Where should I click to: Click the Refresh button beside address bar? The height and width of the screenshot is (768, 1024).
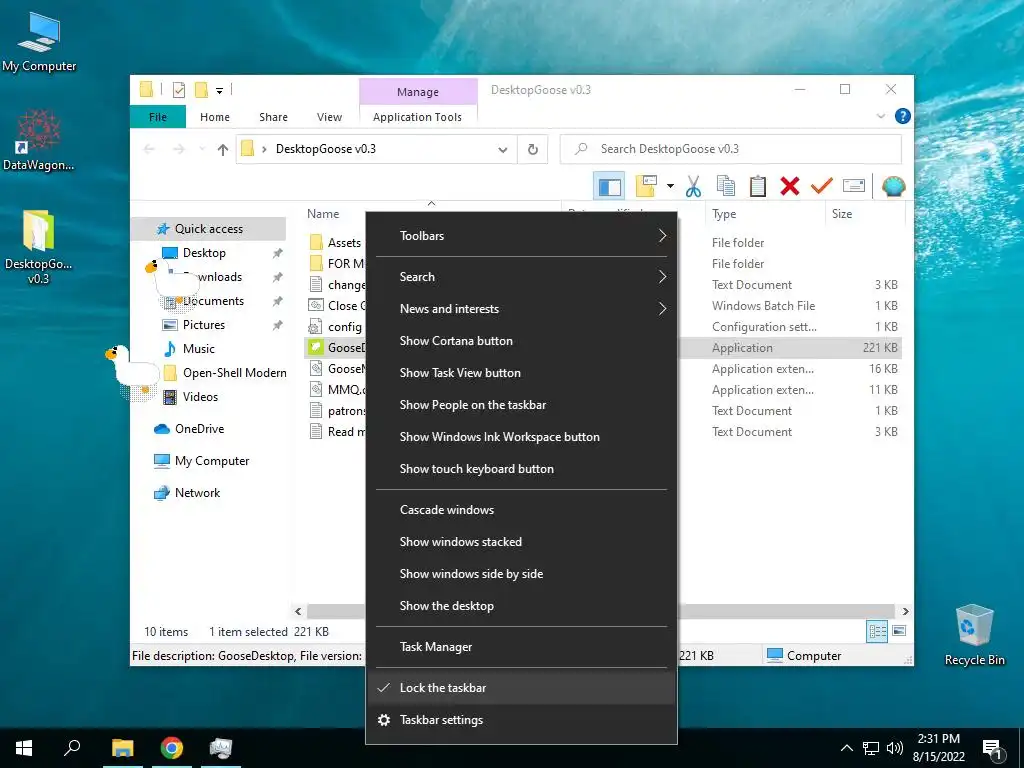[533, 150]
